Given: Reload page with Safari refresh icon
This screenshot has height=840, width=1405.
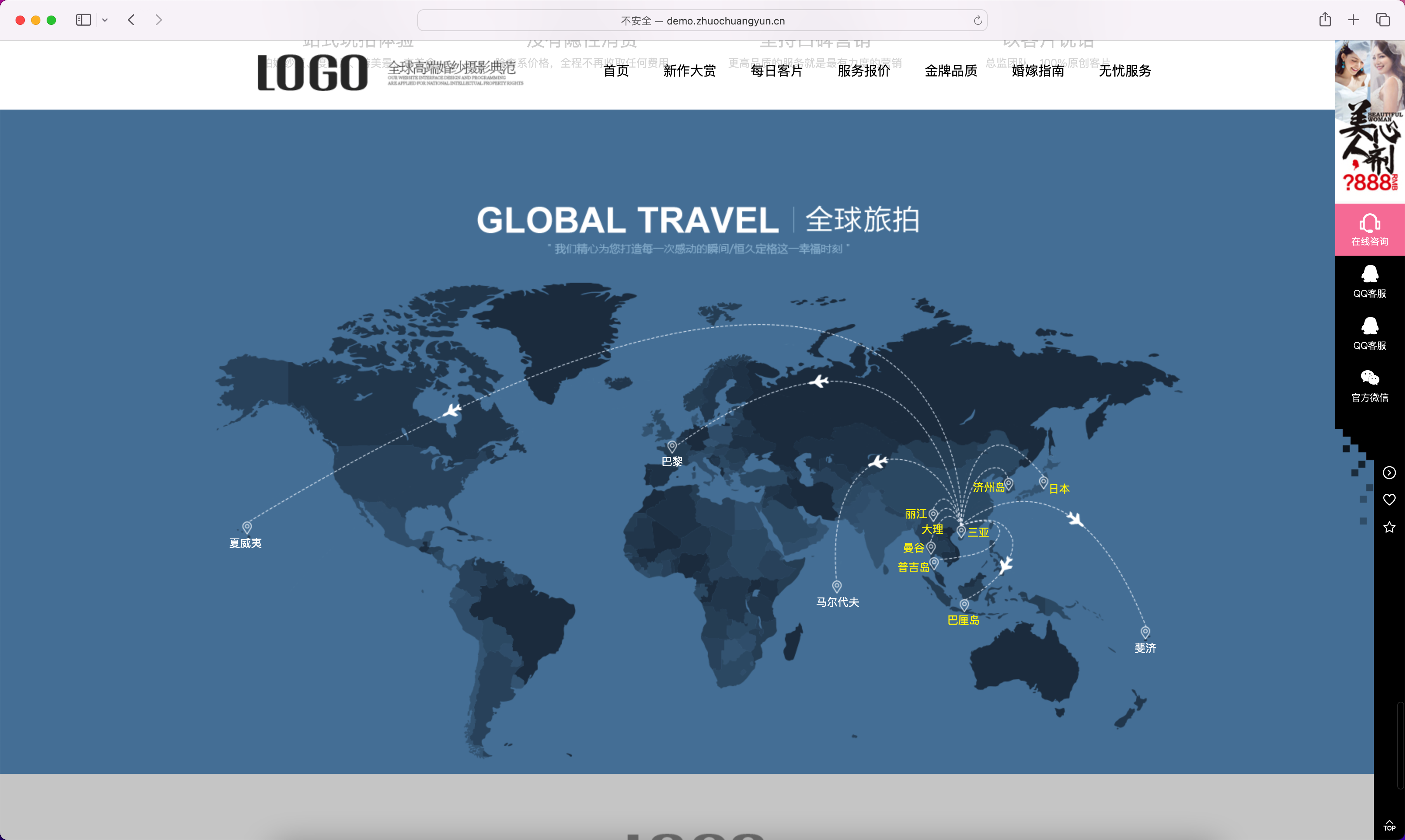Looking at the screenshot, I should coord(978,20).
